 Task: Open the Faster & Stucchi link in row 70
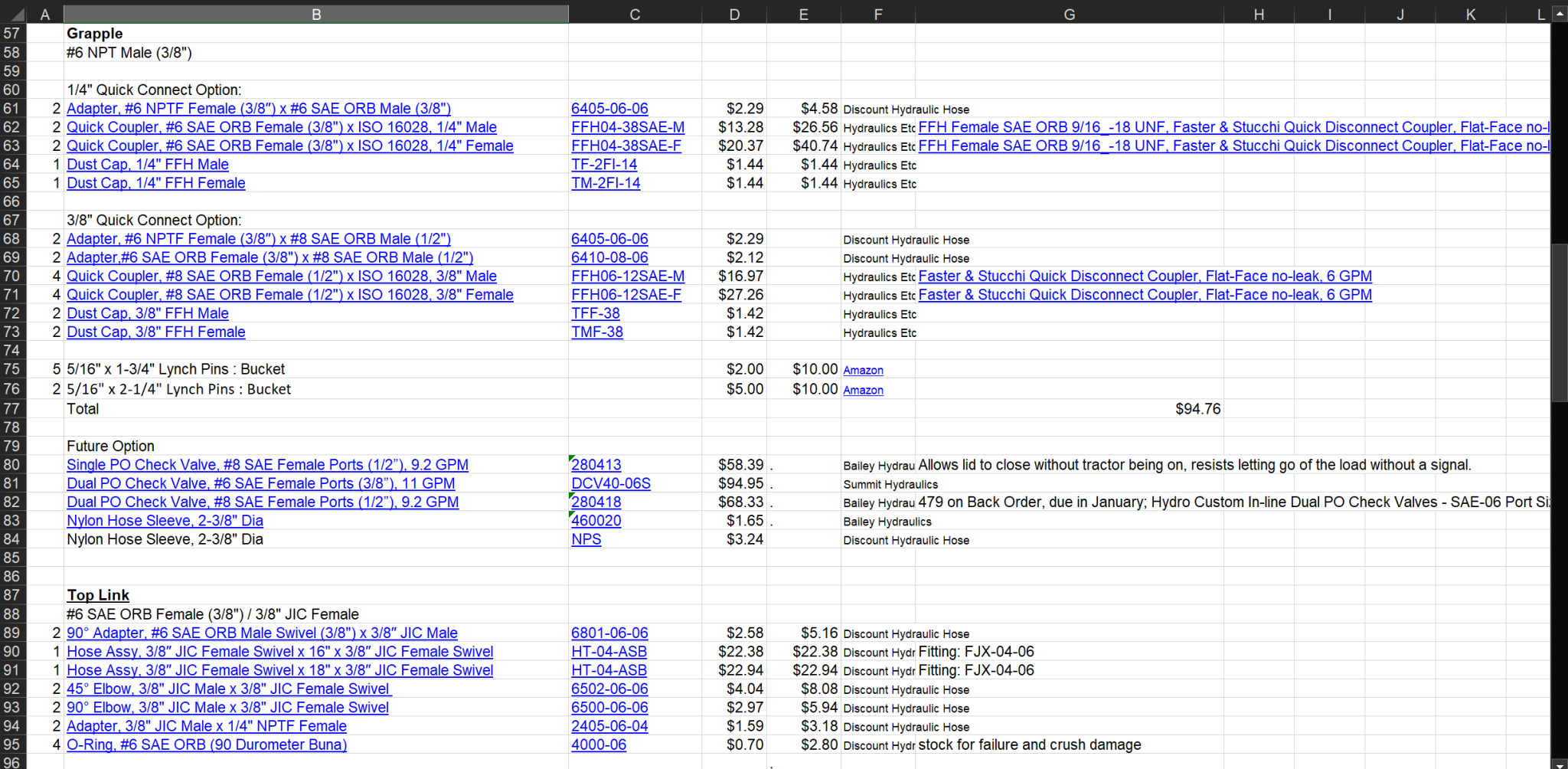1145,277
